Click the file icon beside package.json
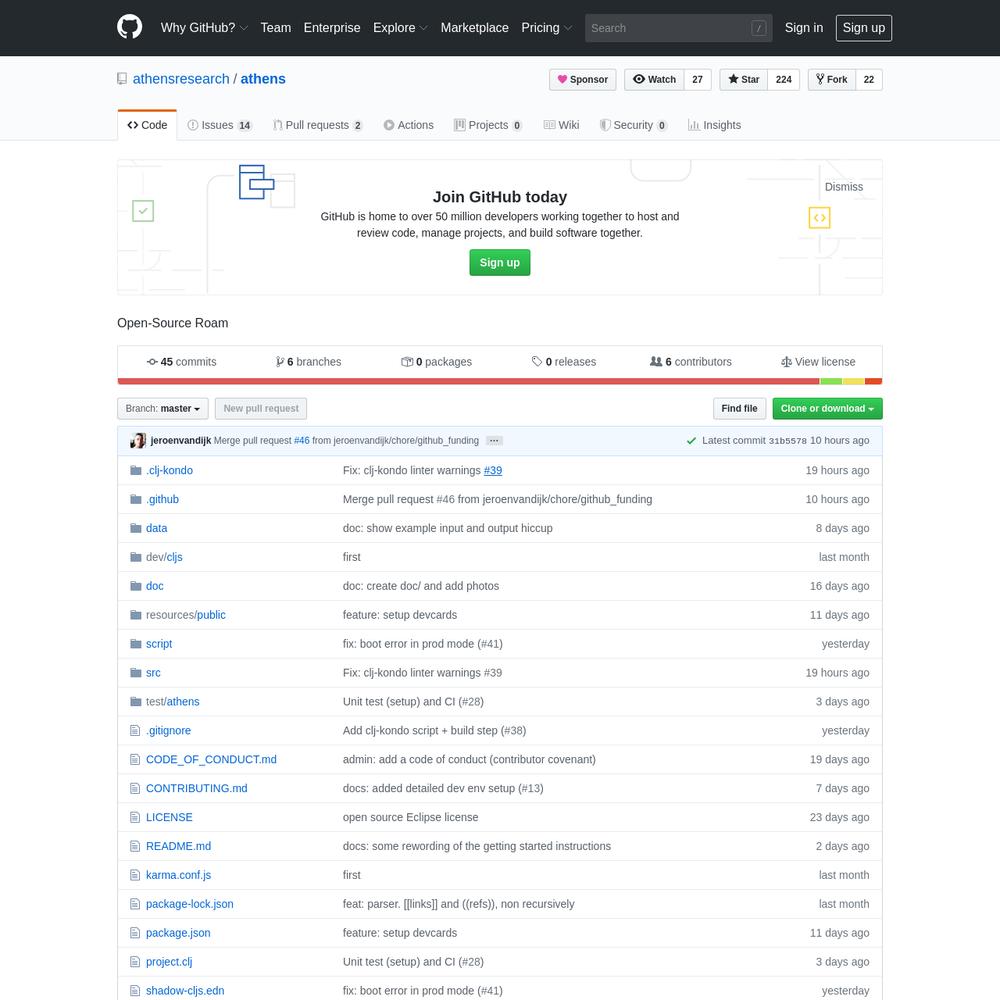Image resolution: width=1000 pixels, height=1000 pixels. 135,932
